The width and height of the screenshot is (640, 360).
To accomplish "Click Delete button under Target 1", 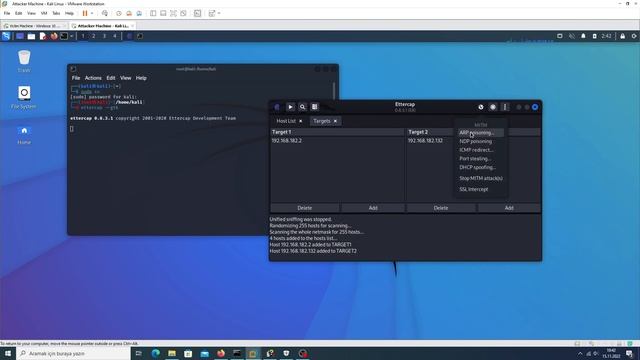I will 304,208.
